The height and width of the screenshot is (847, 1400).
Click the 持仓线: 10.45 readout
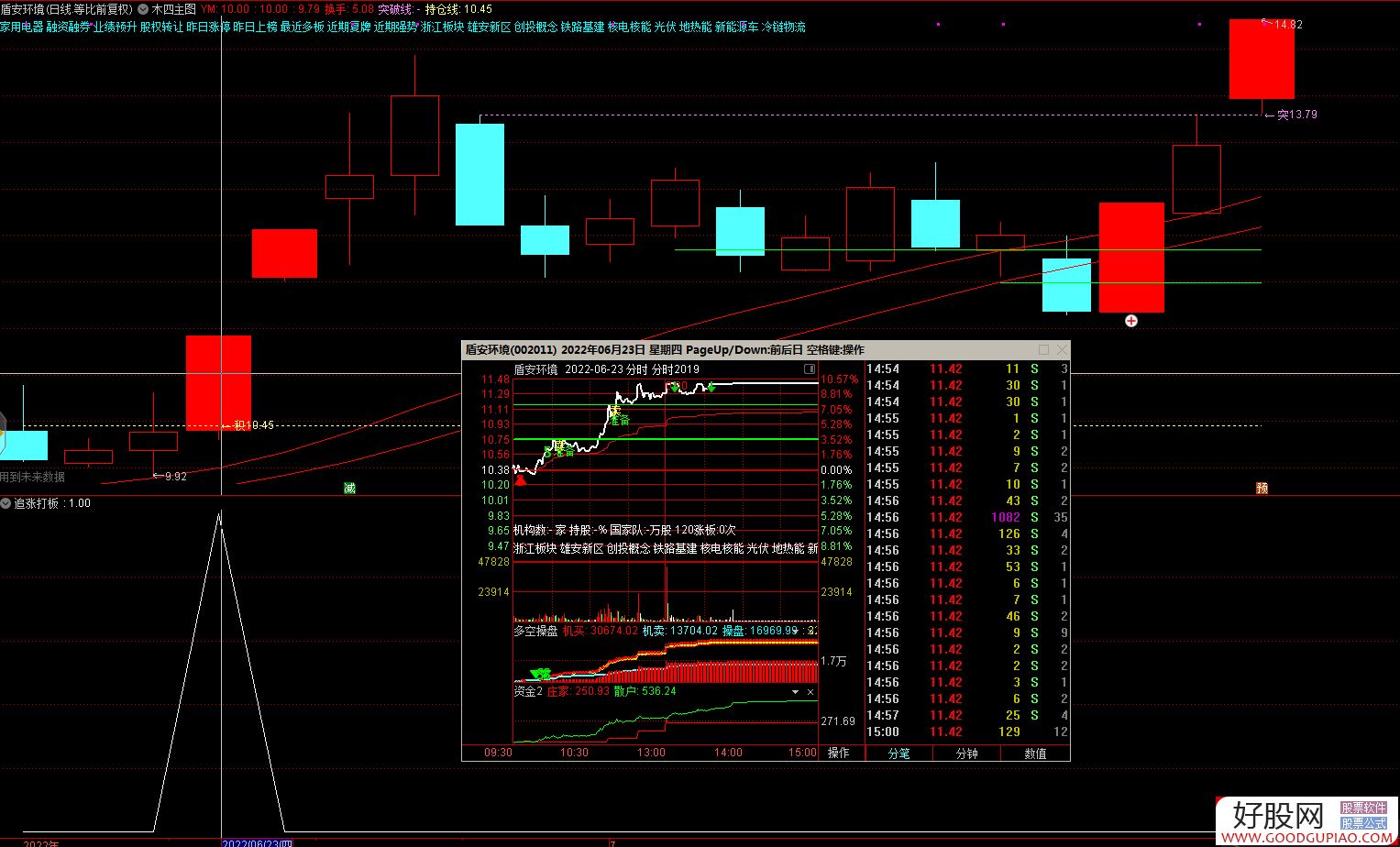[x=459, y=9]
